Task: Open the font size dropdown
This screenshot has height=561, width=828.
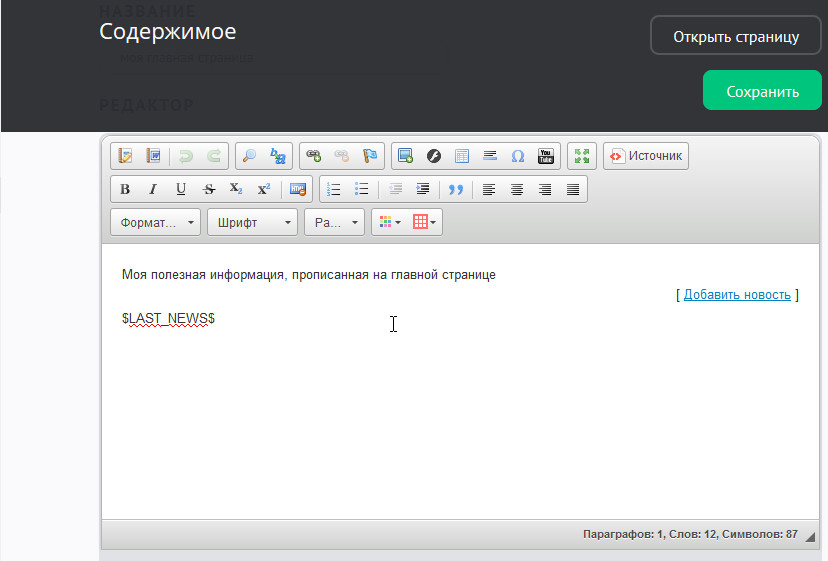Action: click(x=335, y=222)
